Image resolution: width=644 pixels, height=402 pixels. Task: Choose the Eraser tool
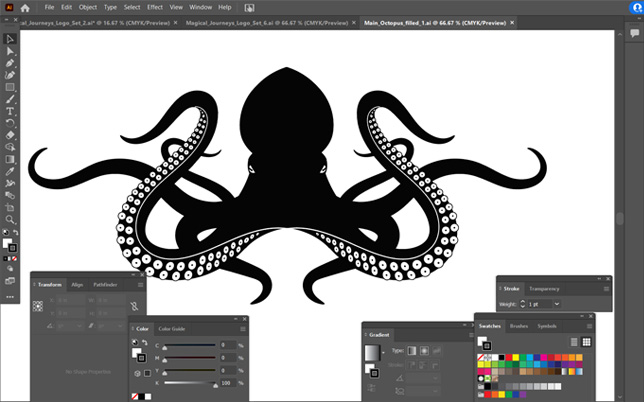tap(10, 134)
